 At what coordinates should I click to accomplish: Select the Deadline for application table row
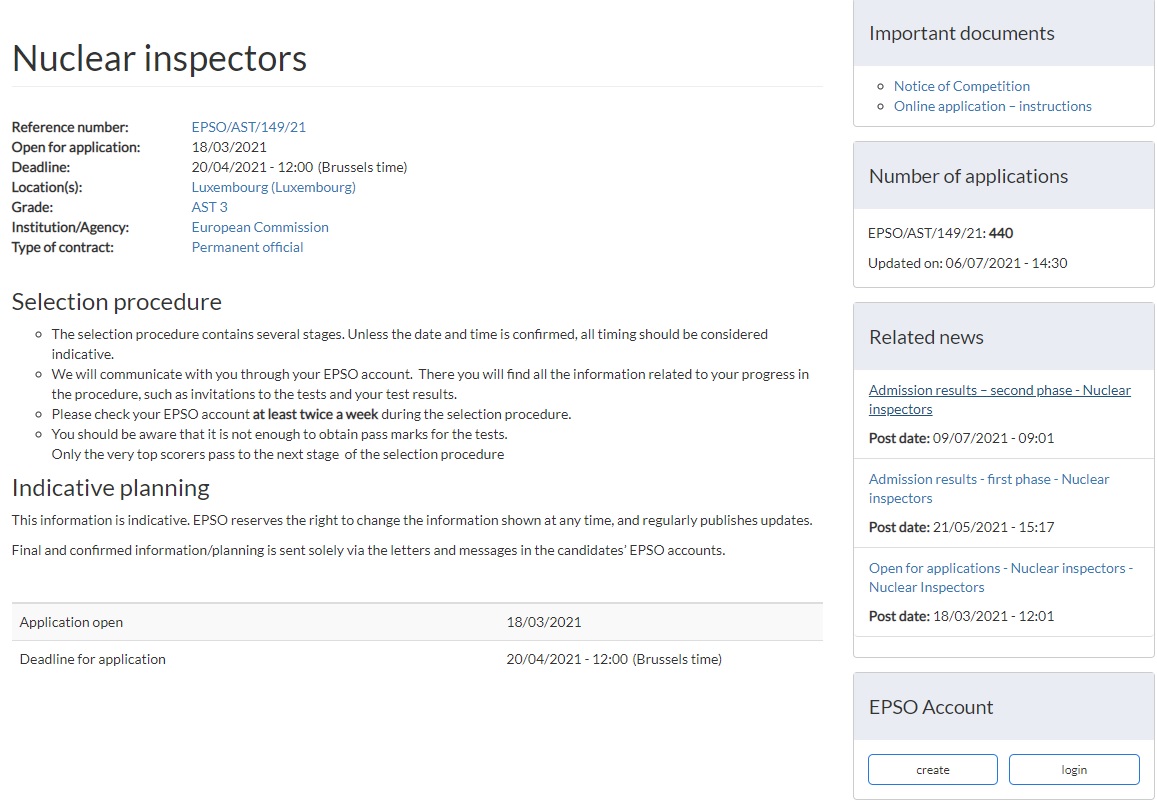click(417, 659)
